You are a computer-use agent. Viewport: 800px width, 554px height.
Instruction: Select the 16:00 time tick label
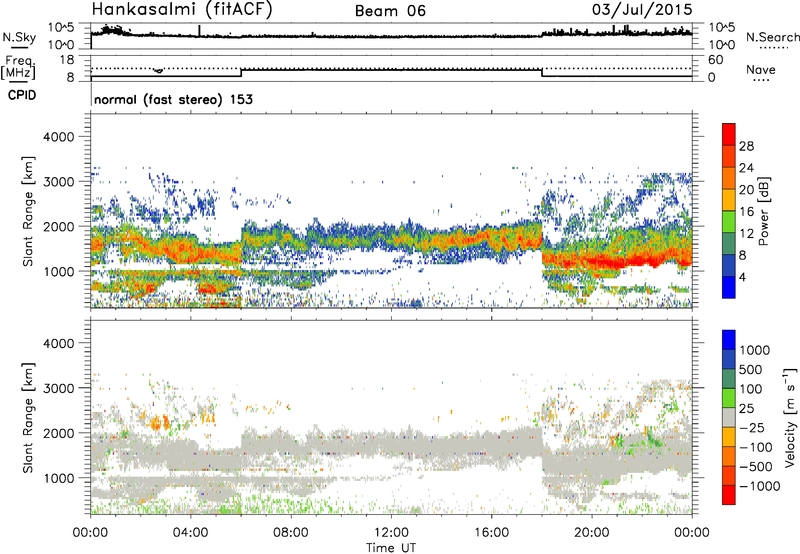point(491,532)
